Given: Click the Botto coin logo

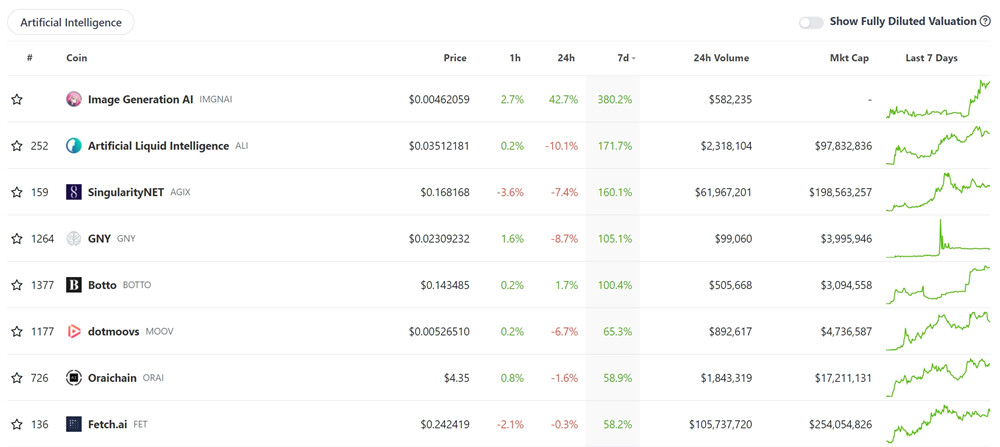Looking at the screenshot, I should coord(74,285).
